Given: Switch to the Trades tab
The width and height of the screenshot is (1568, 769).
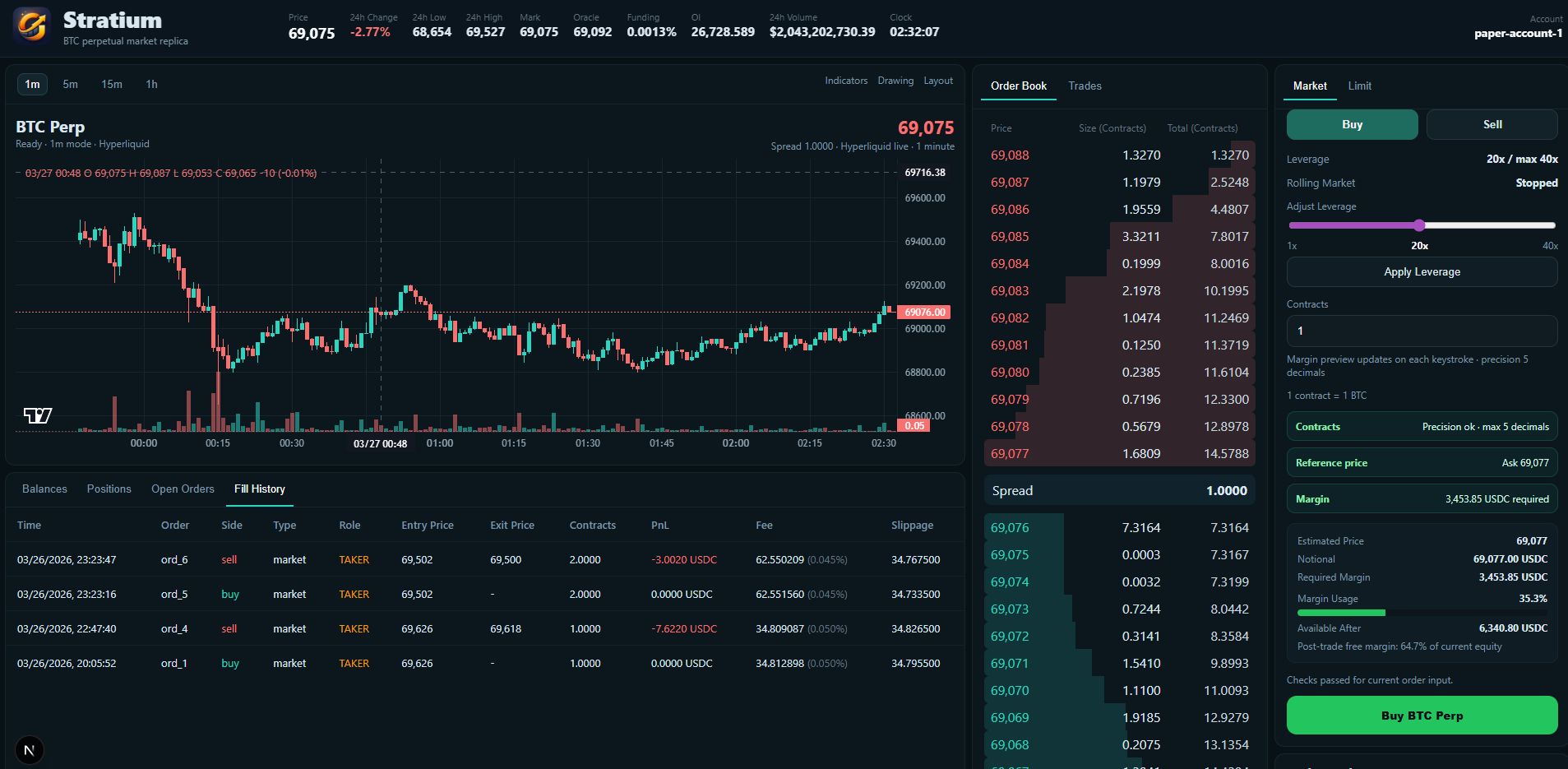Looking at the screenshot, I should (1085, 86).
